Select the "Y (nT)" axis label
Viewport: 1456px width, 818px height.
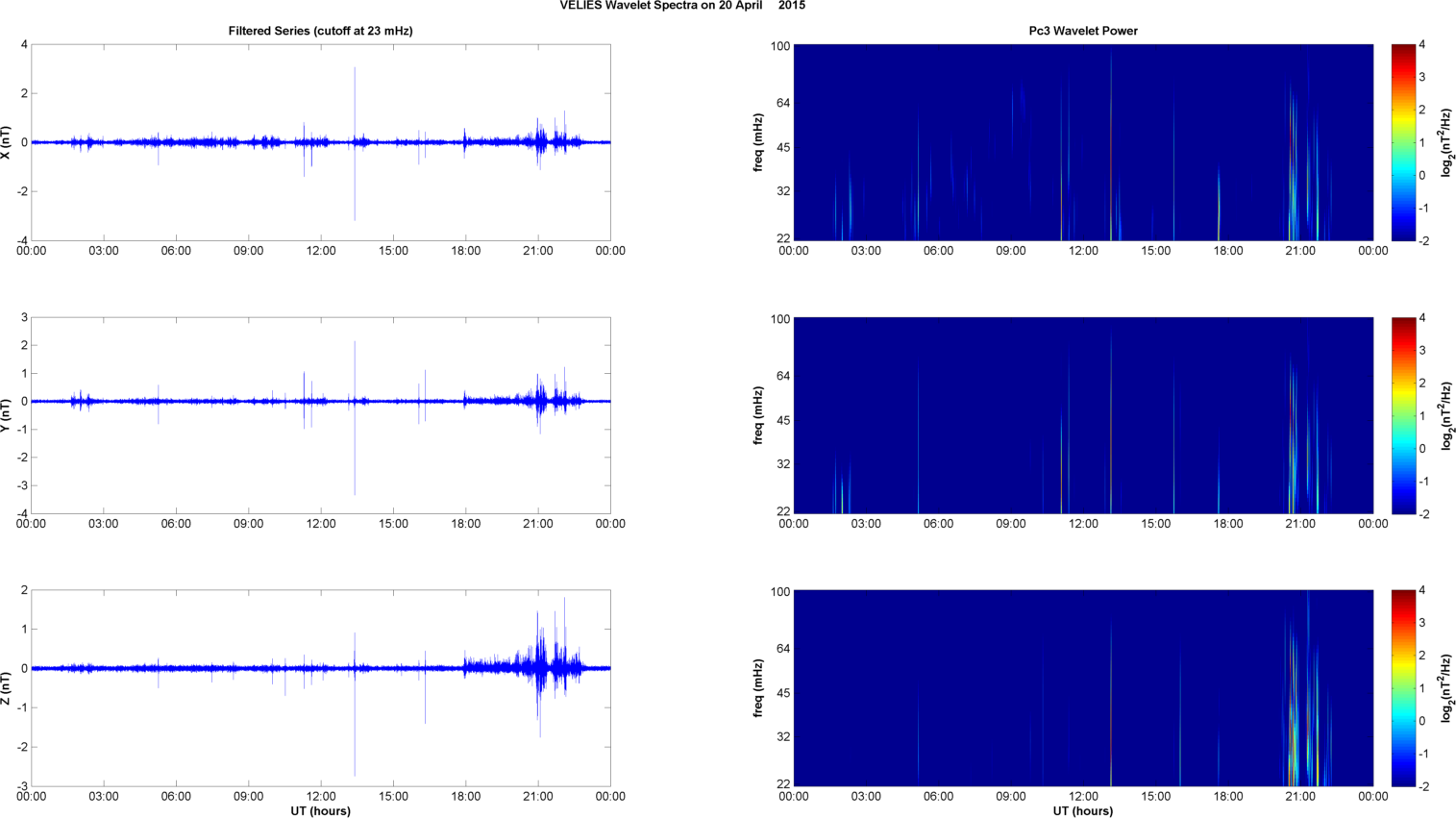click(x=7, y=415)
